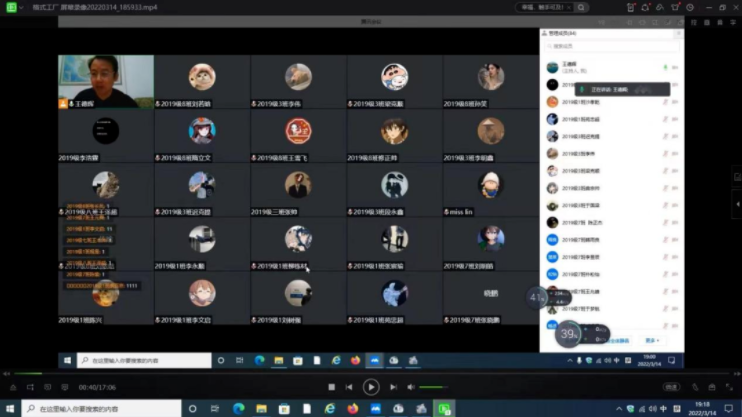Click the search magnifier in player title bar
742x417 pixels.
(581, 7)
